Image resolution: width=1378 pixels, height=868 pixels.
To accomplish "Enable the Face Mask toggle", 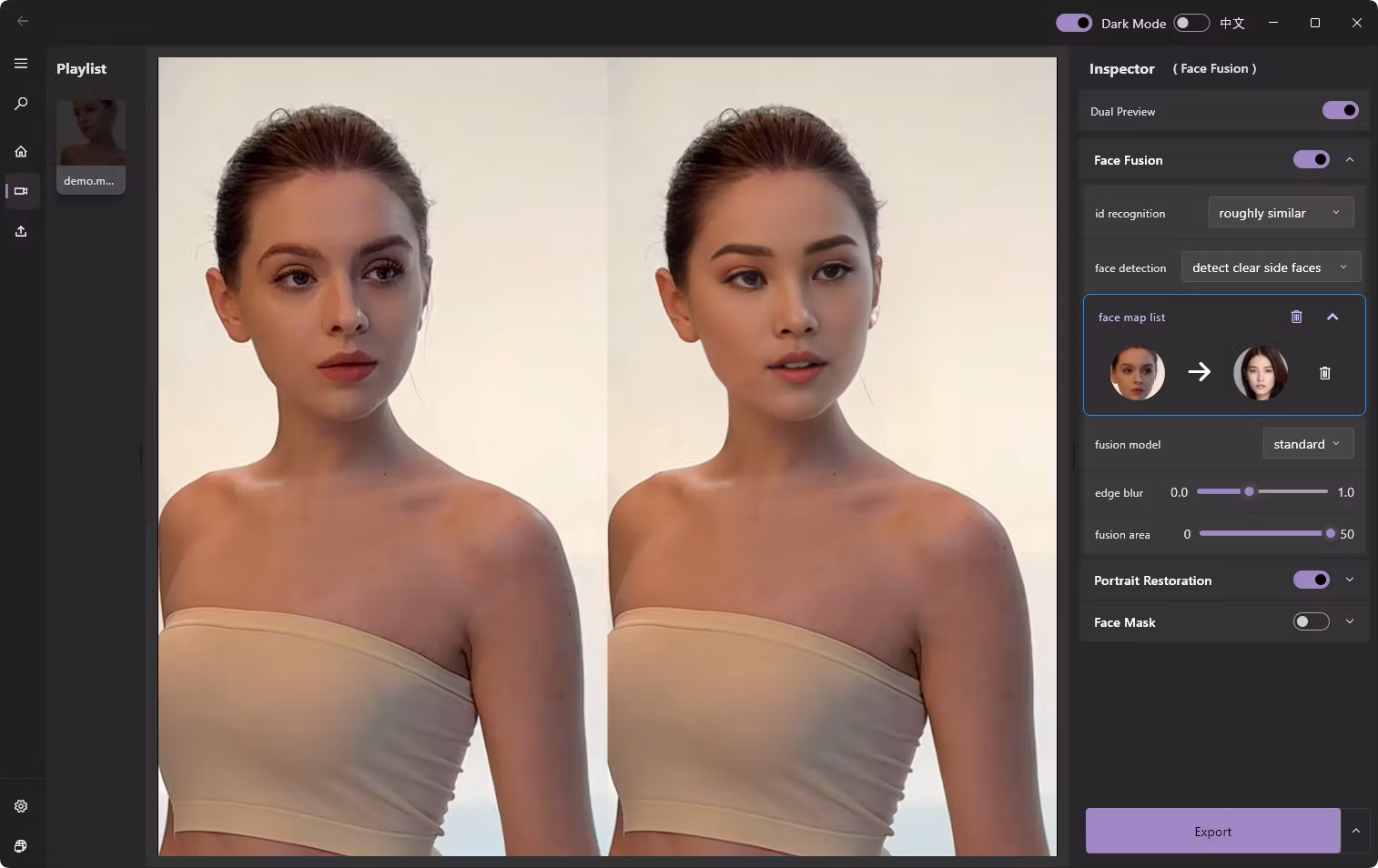I will coord(1312,621).
